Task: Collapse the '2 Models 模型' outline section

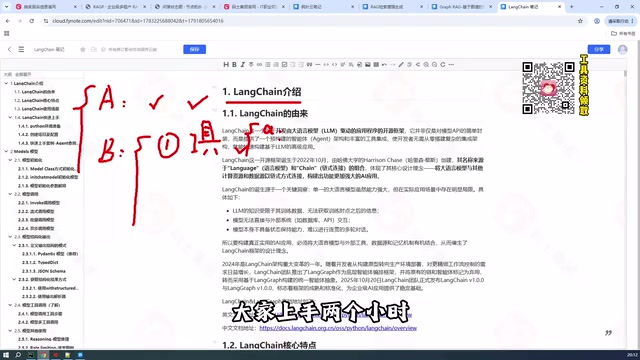Action: click(6, 151)
